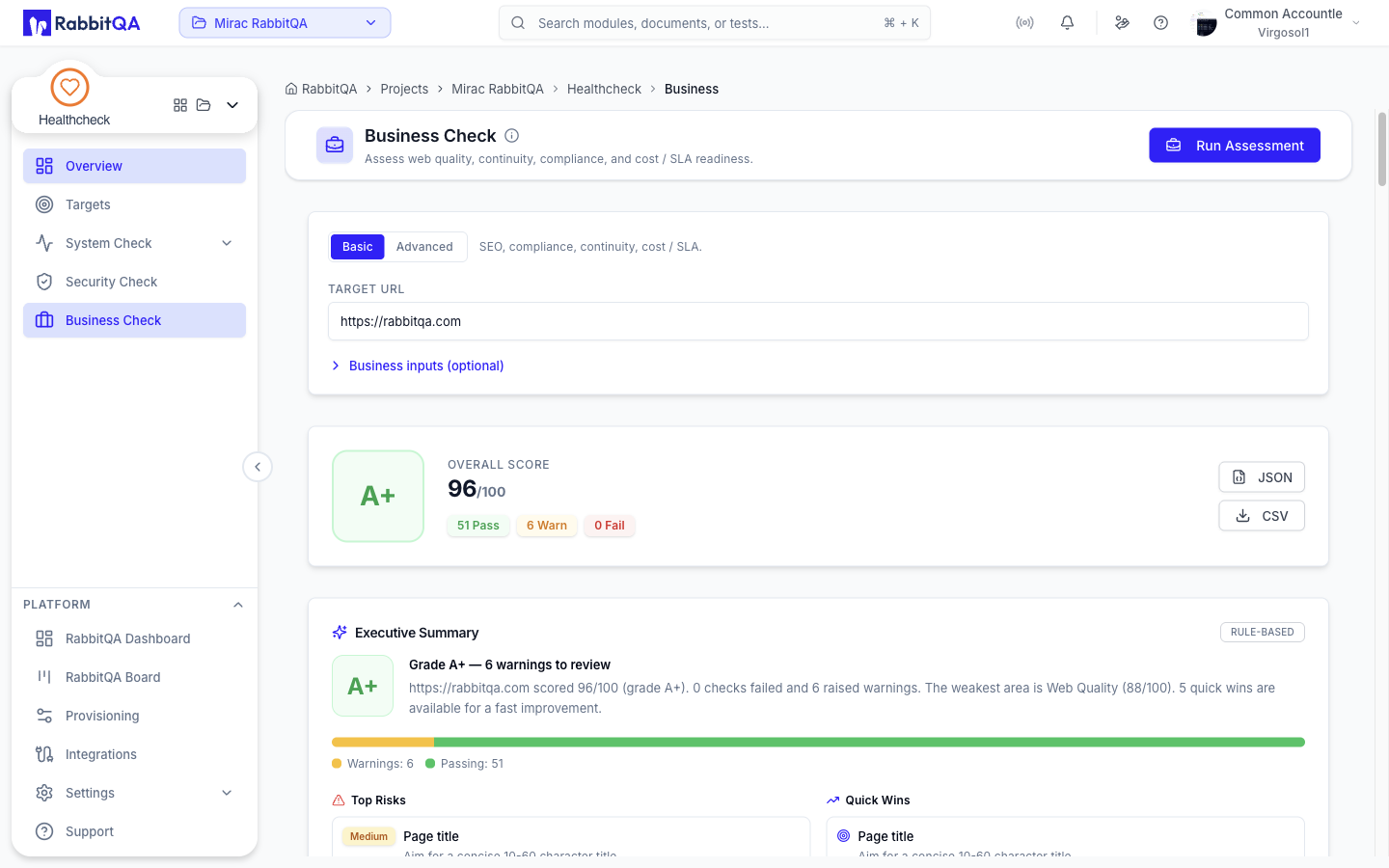Run the assessment
The height and width of the screenshot is (868, 1389).
(x=1235, y=146)
